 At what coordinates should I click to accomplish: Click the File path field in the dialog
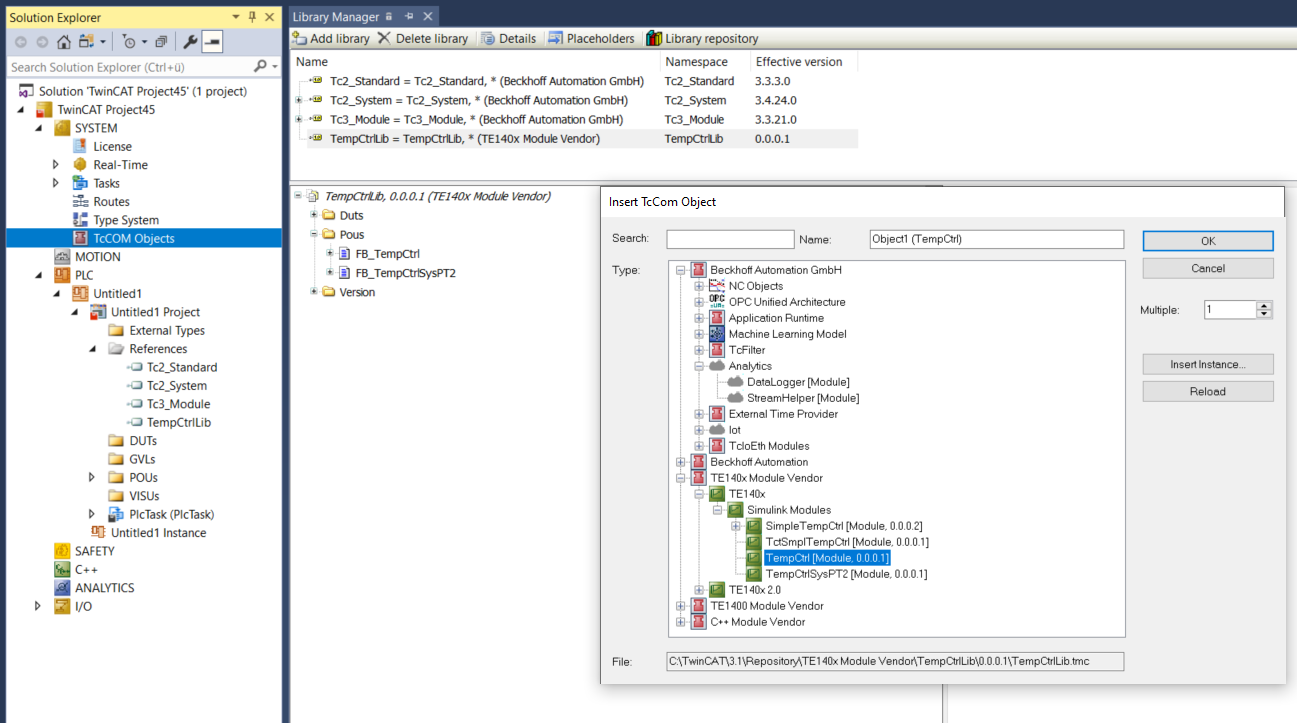pos(895,661)
